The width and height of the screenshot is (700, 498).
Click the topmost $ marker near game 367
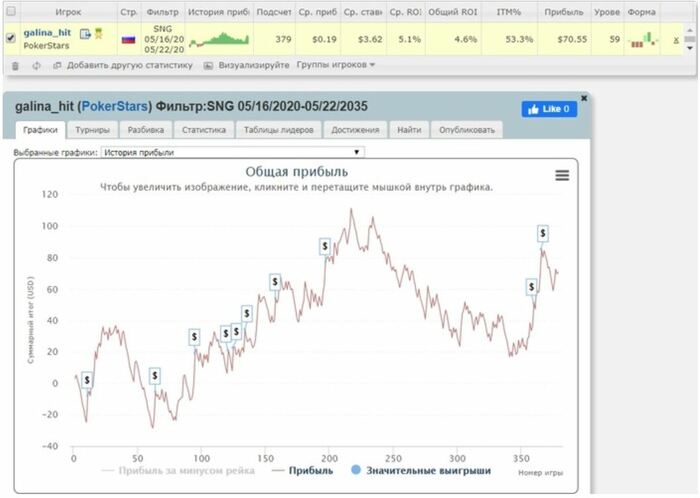coord(542,233)
